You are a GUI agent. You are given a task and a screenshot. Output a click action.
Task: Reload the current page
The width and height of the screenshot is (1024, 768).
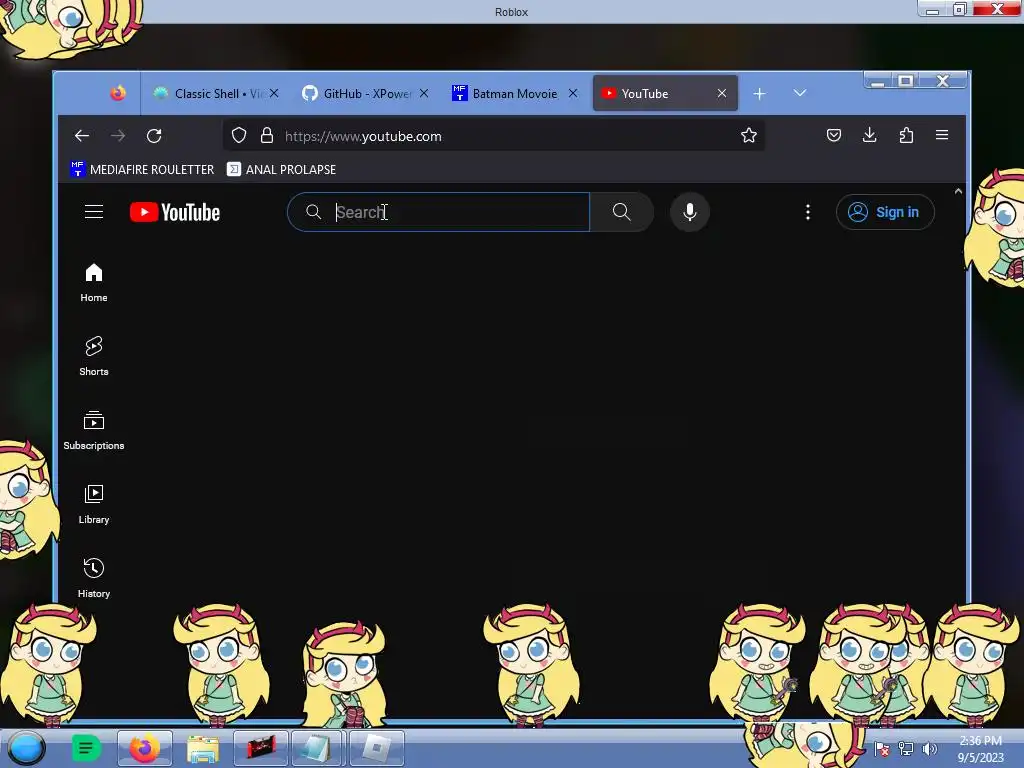coord(154,136)
